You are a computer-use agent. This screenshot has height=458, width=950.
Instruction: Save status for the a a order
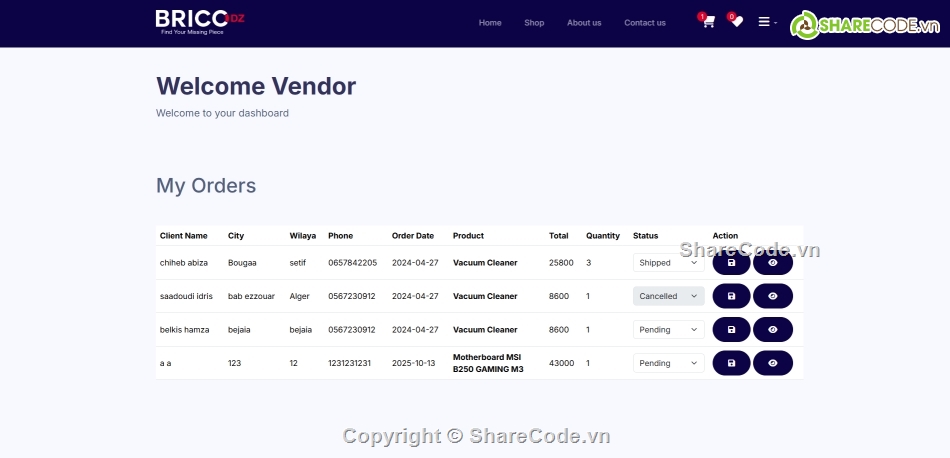pyautogui.click(x=731, y=363)
